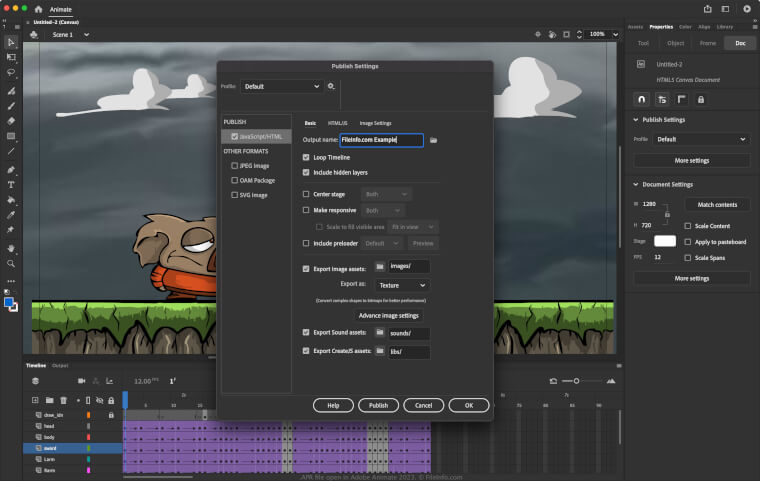Click the white Stage color swatch

pos(664,241)
